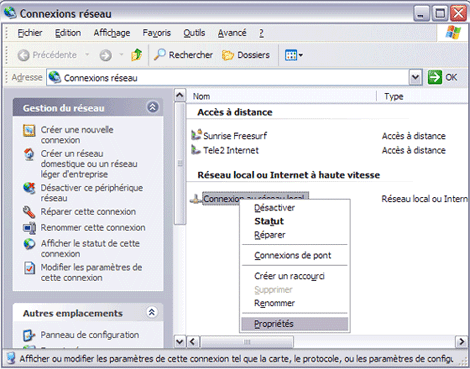Click the Renommer cette connexion link

[93, 228]
